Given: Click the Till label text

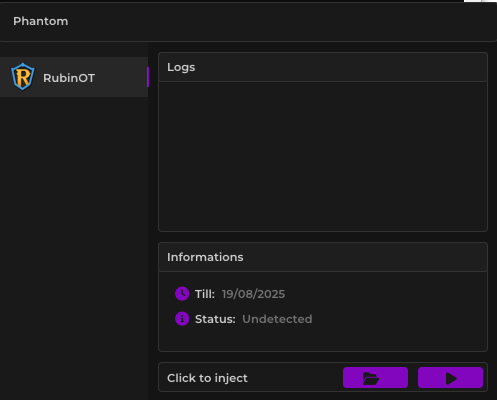Looking at the screenshot, I should [205, 294].
